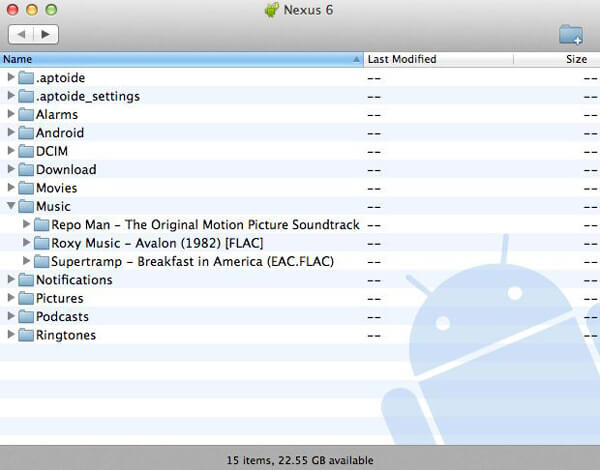Select the Download folder icon

pyautogui.click(x=26, y=170)
